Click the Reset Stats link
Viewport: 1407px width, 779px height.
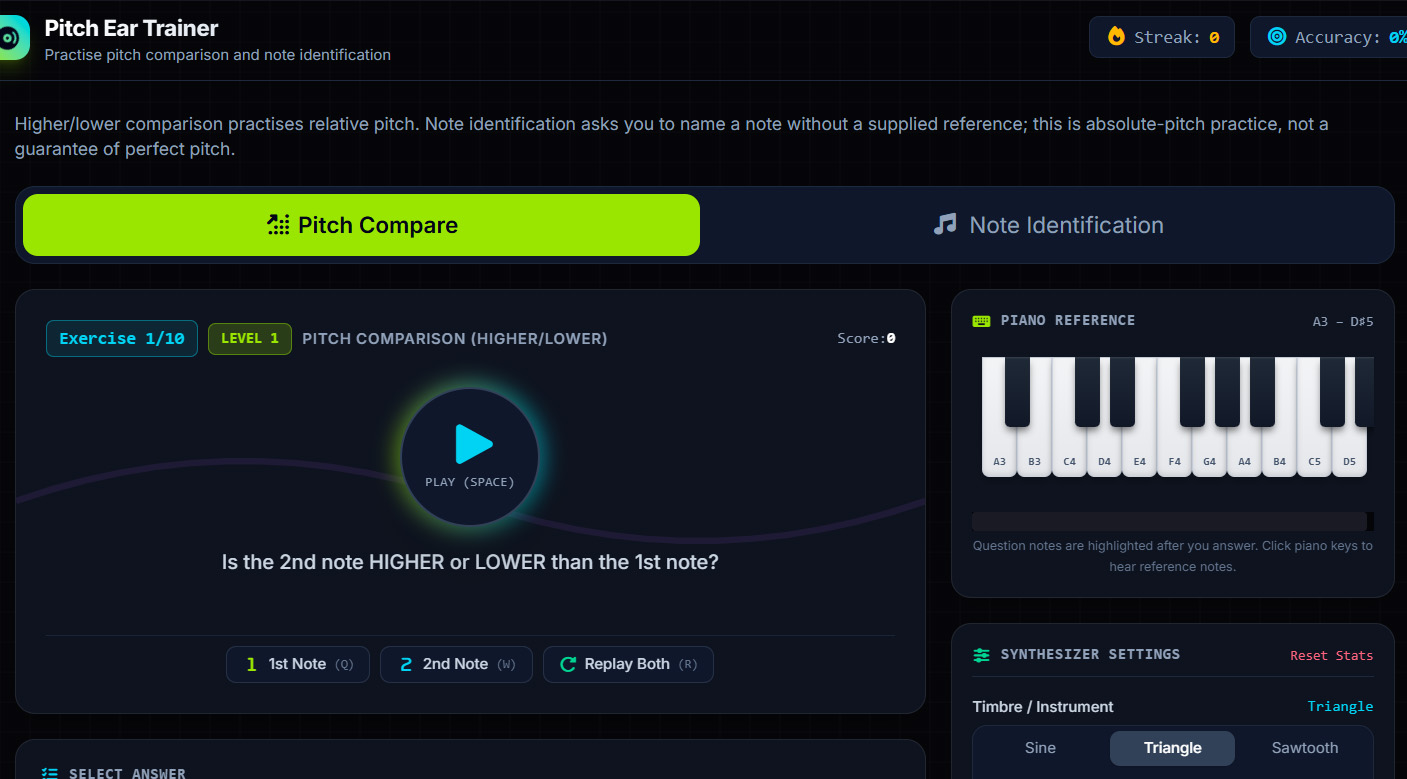point(1331,656)
